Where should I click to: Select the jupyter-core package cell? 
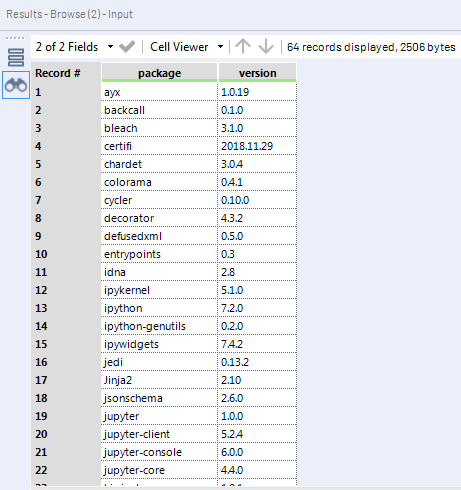pos(159,470)
